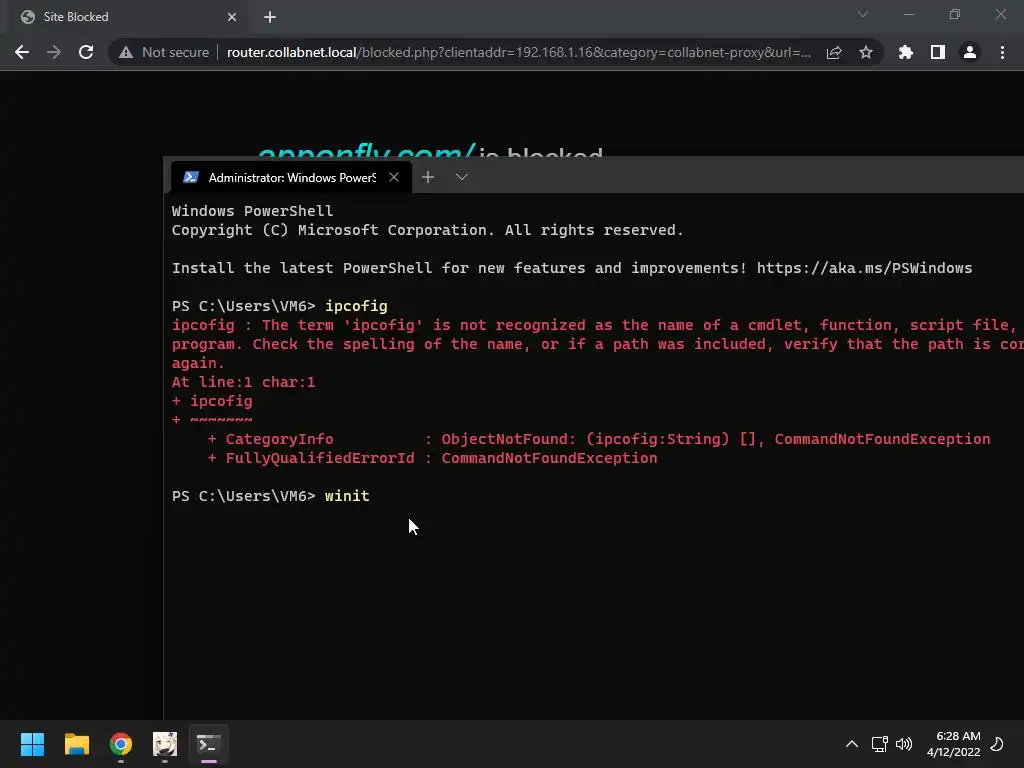The image size is (1024, 768).
Task: Open Windows Start menu
Action: [32, 744]
